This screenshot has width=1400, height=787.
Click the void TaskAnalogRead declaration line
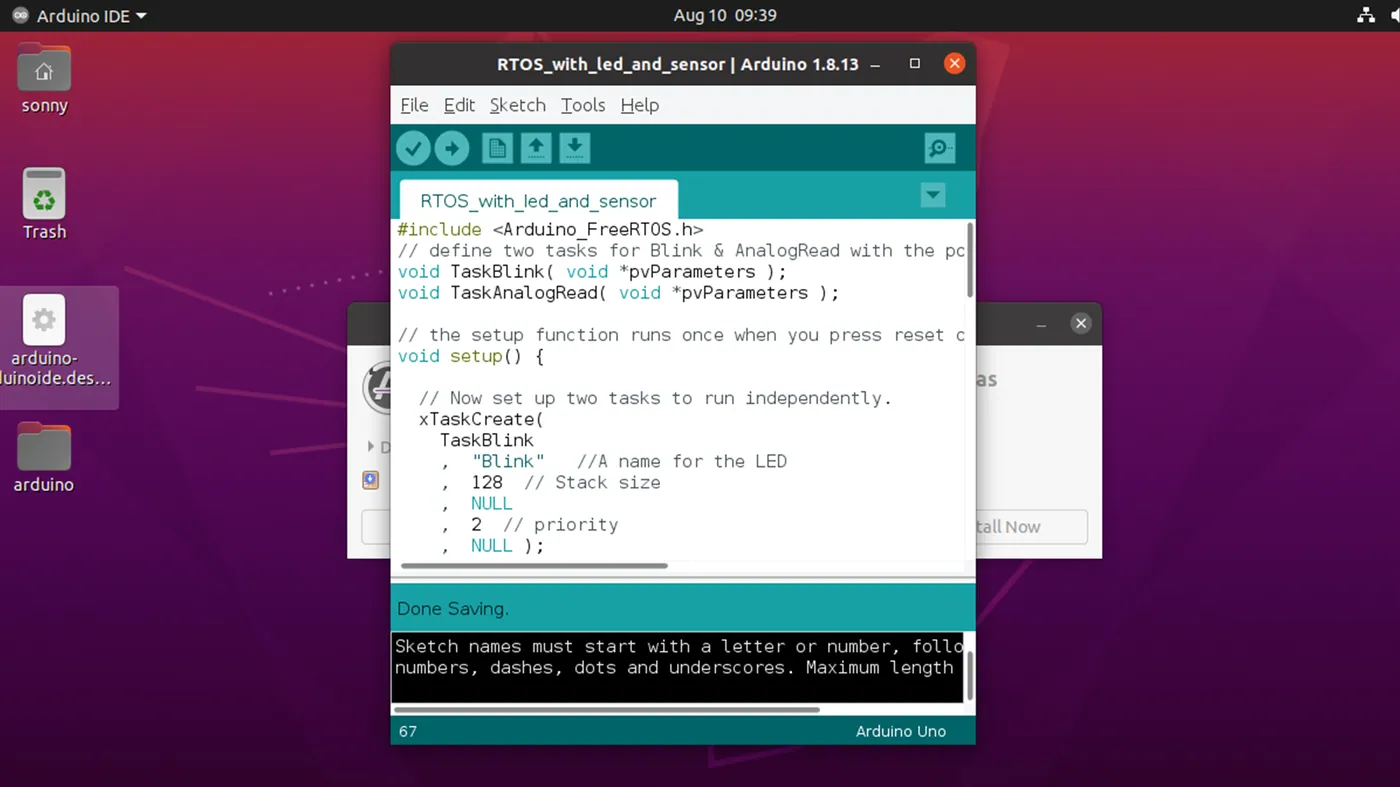(x=618, y=293)
